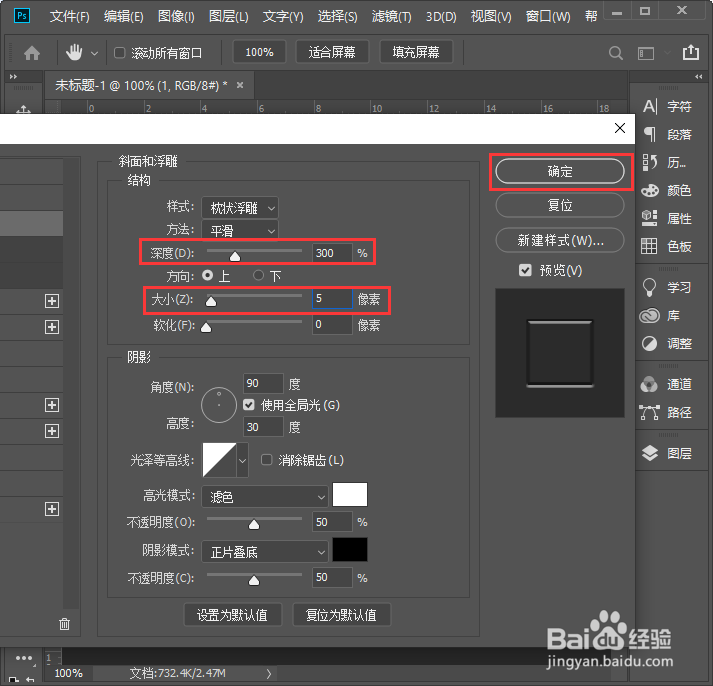
Task: Close the 未标题-1 document tab
Action: (x=240, y=85)
